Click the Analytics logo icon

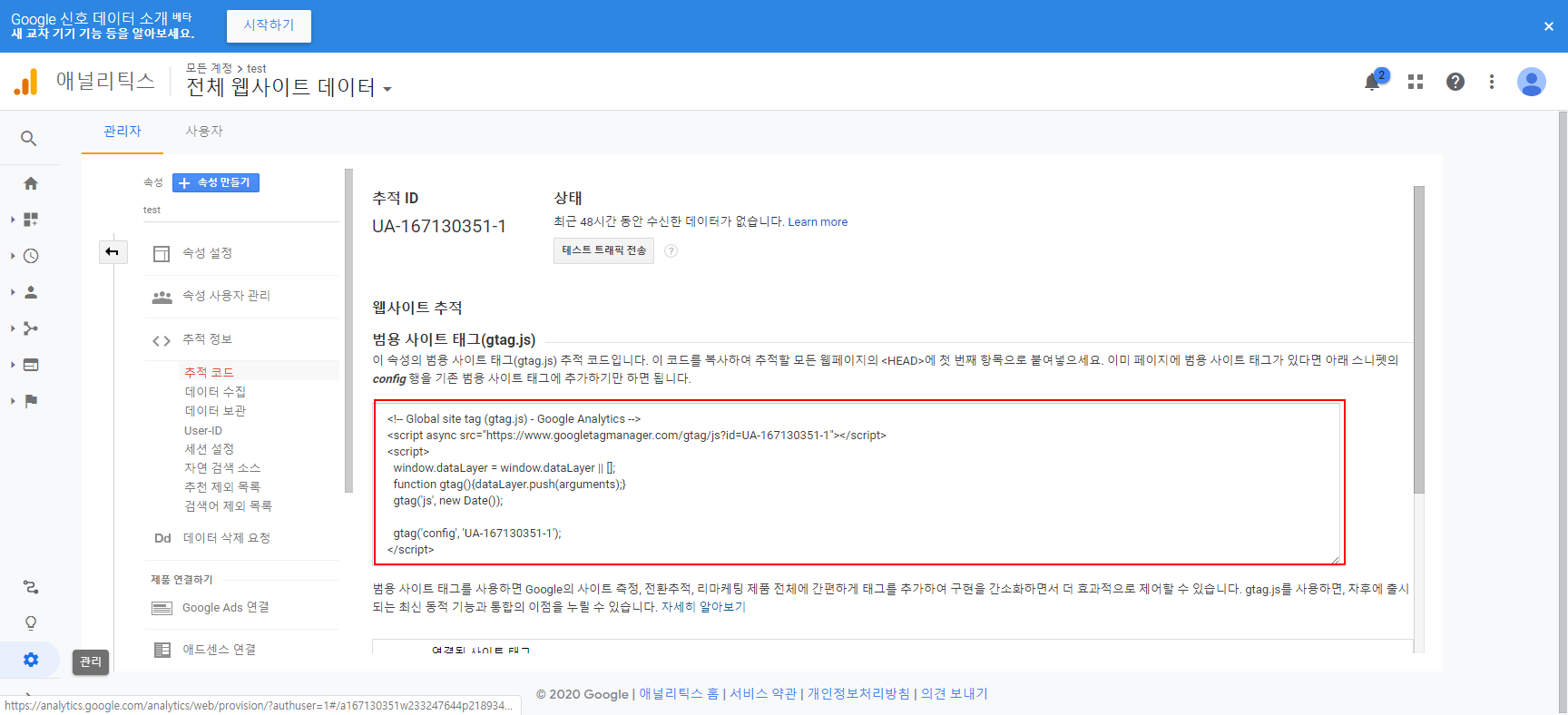click(x=25, y=82)
